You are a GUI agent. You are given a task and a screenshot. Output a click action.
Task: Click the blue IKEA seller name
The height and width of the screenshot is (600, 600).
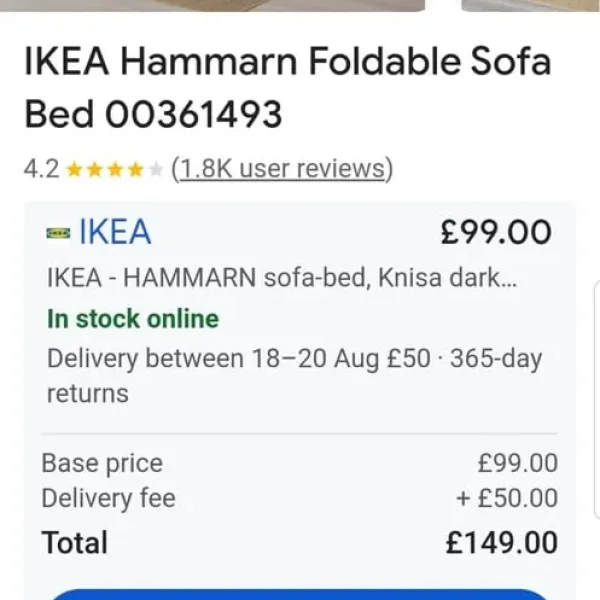pos(114,233)
